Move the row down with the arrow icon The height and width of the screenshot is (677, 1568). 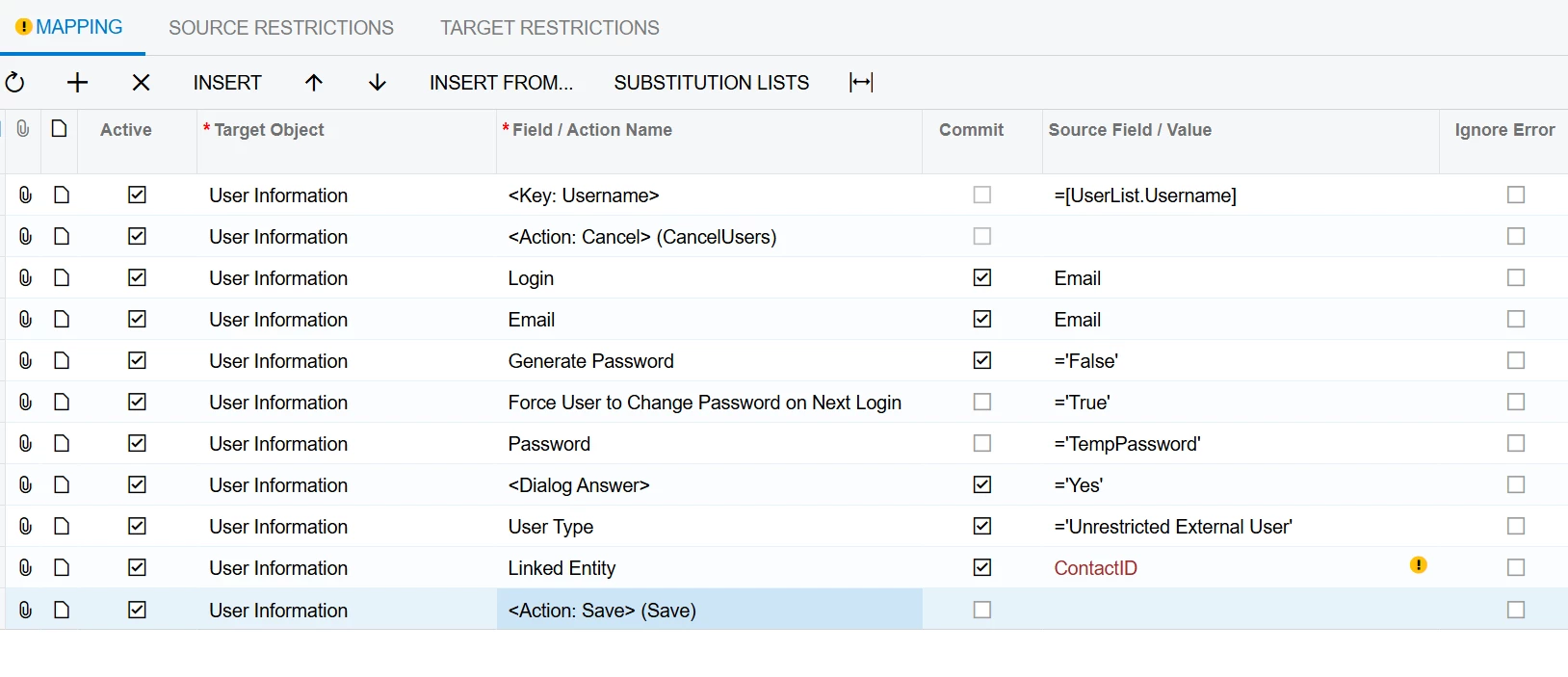click(x=378, y=83)
